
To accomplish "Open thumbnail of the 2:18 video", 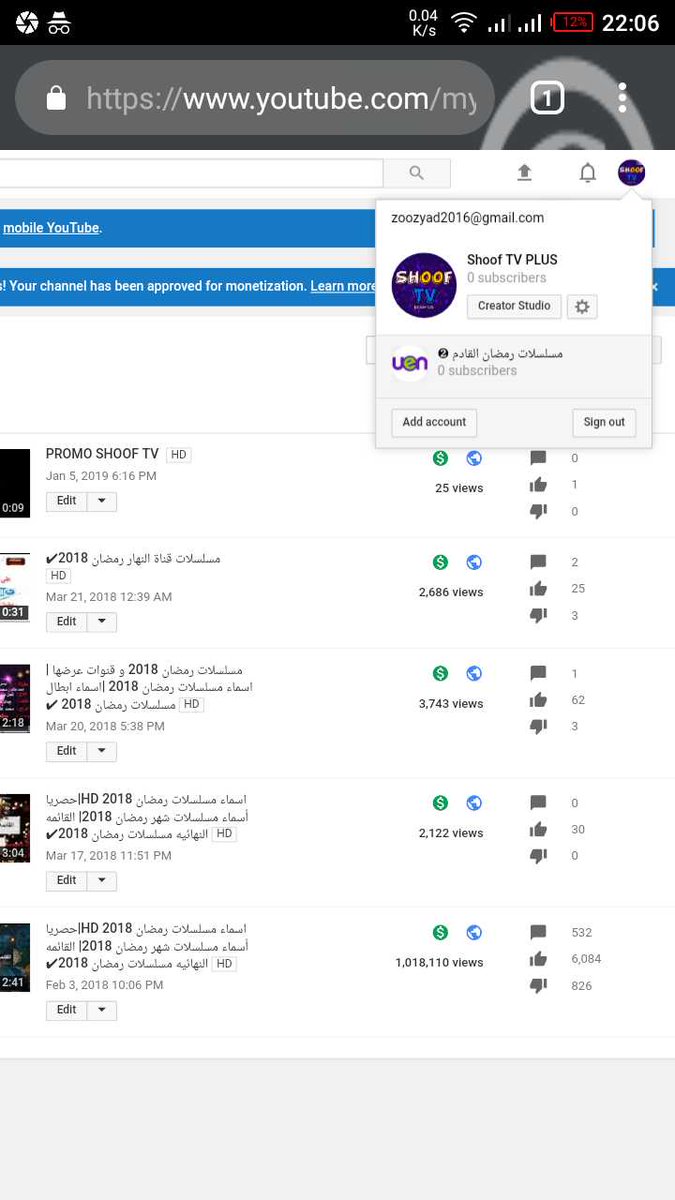I will coord(15,698).
